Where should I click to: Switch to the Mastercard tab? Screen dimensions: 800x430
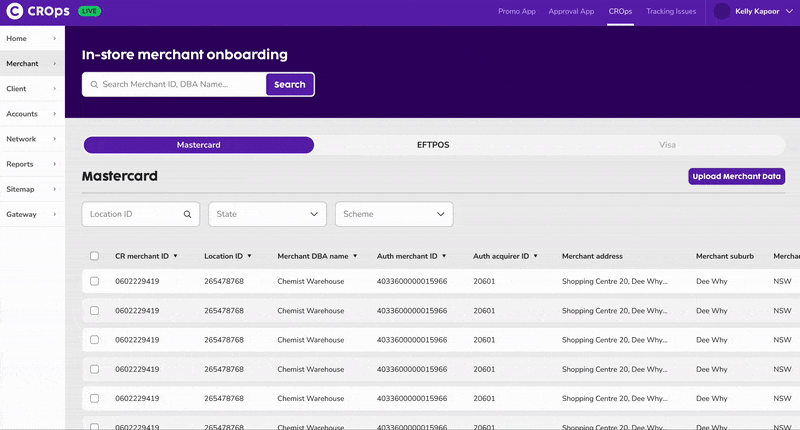pos(198,145)
